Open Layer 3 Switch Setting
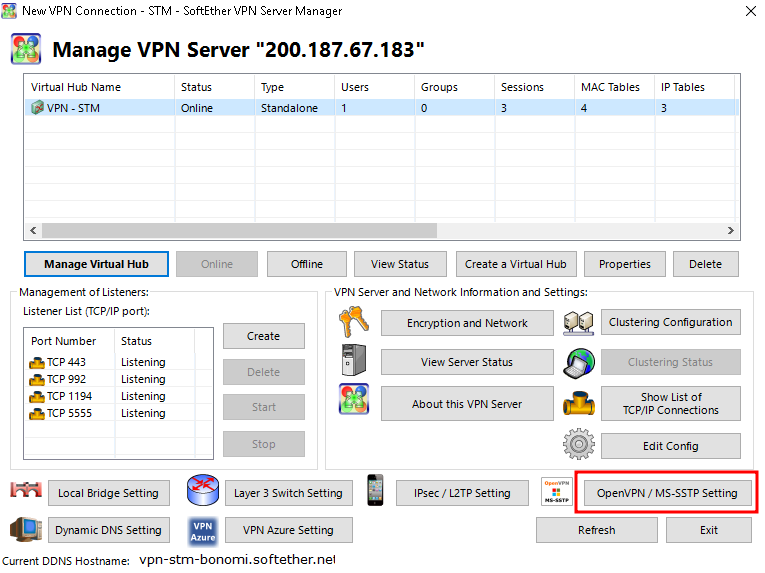 (288, 493)
